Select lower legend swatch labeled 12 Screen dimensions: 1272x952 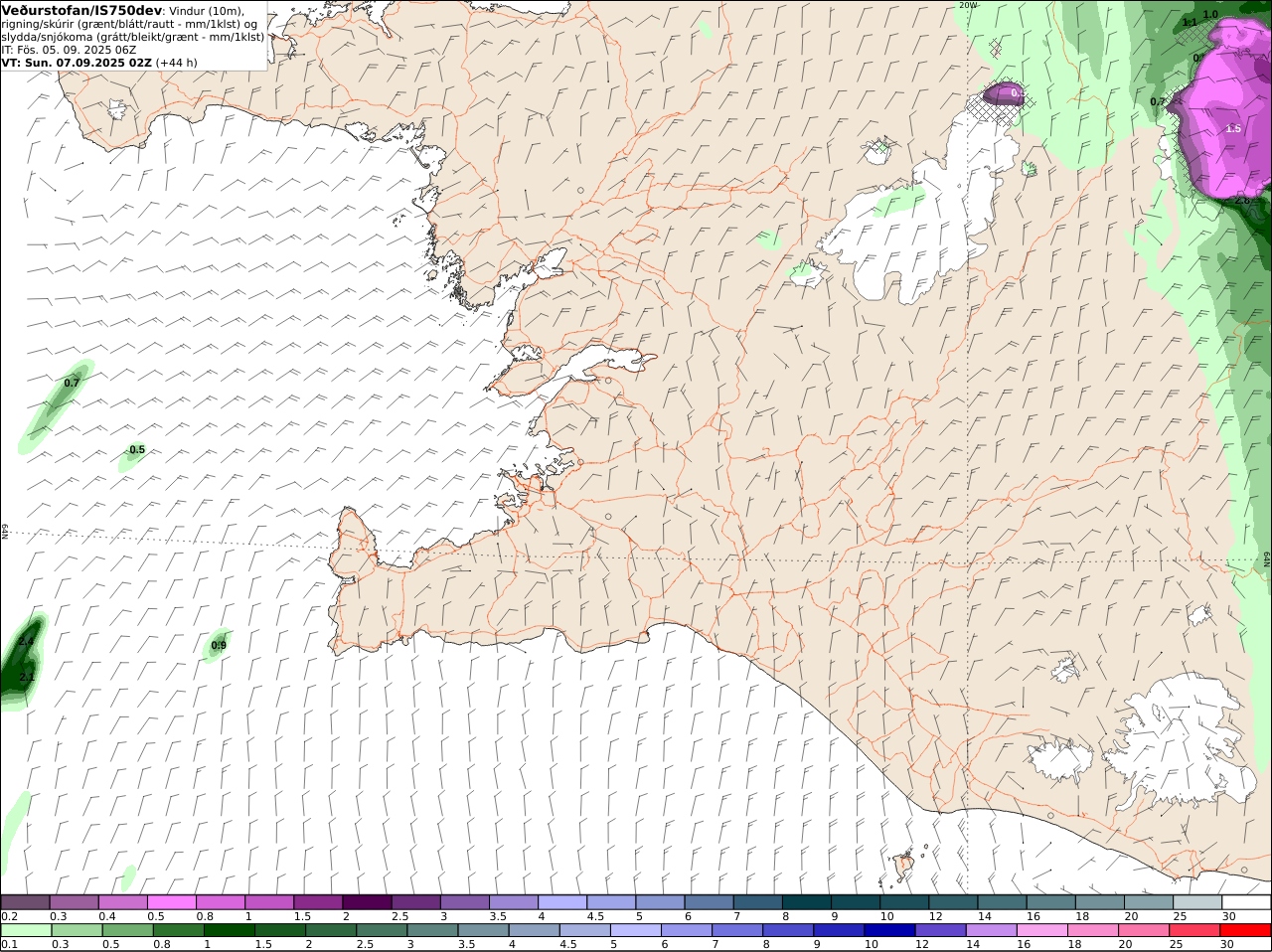click(941, 930)
